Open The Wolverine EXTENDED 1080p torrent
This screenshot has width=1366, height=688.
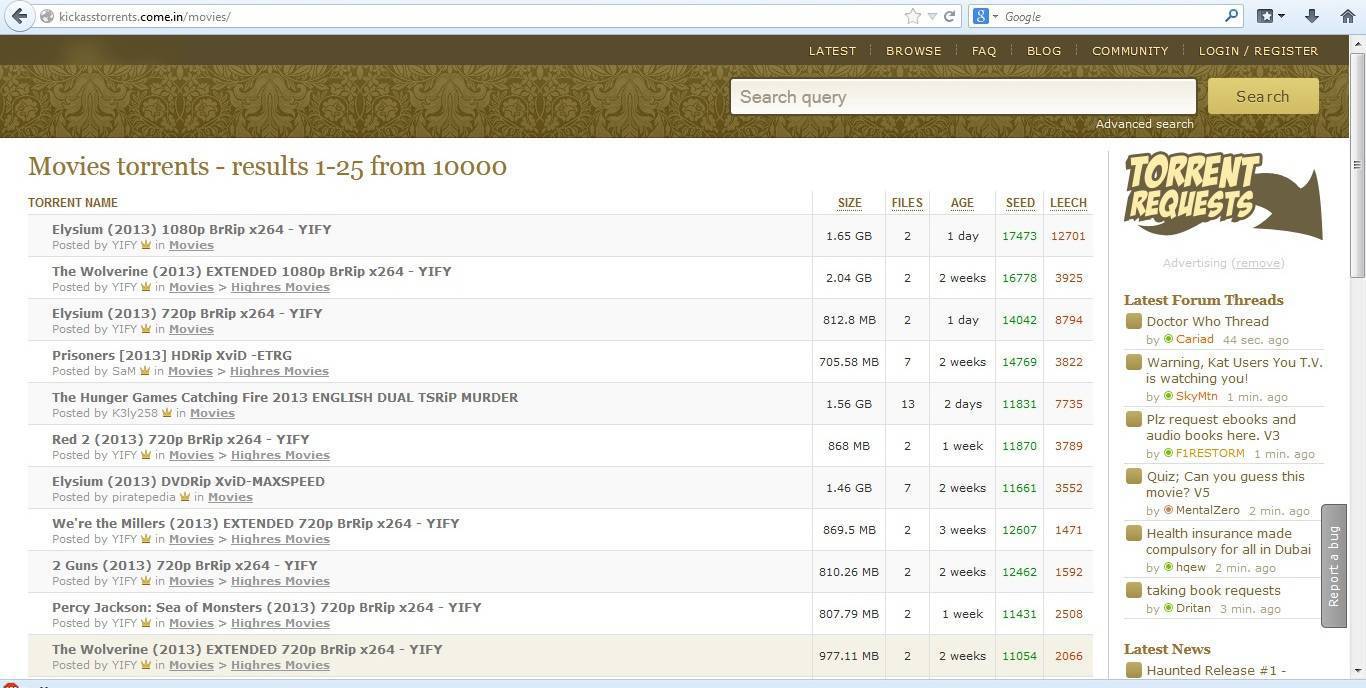251,271
